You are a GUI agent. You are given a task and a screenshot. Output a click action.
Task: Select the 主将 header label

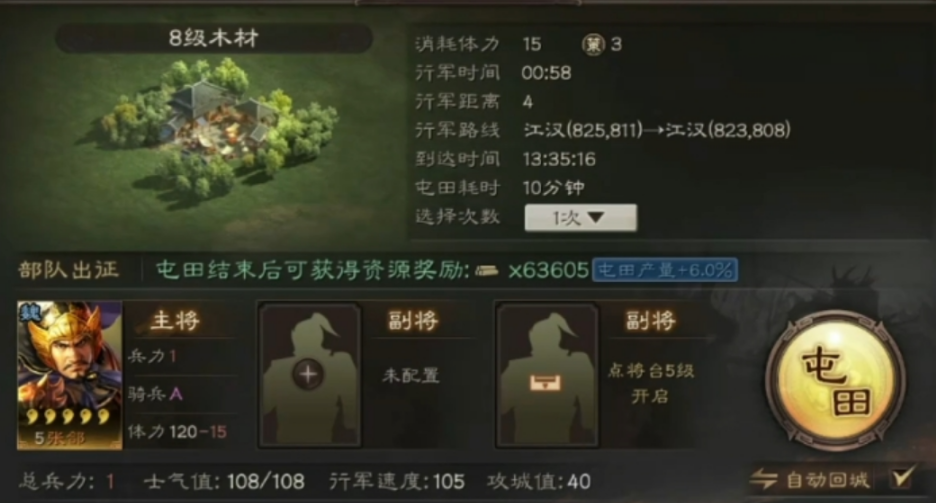[x=175, y=321]
